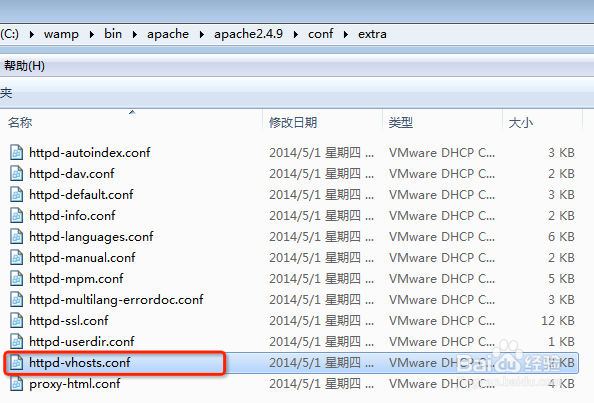
Task: Select file name httpd-default.conf
Action: (81, 195)
